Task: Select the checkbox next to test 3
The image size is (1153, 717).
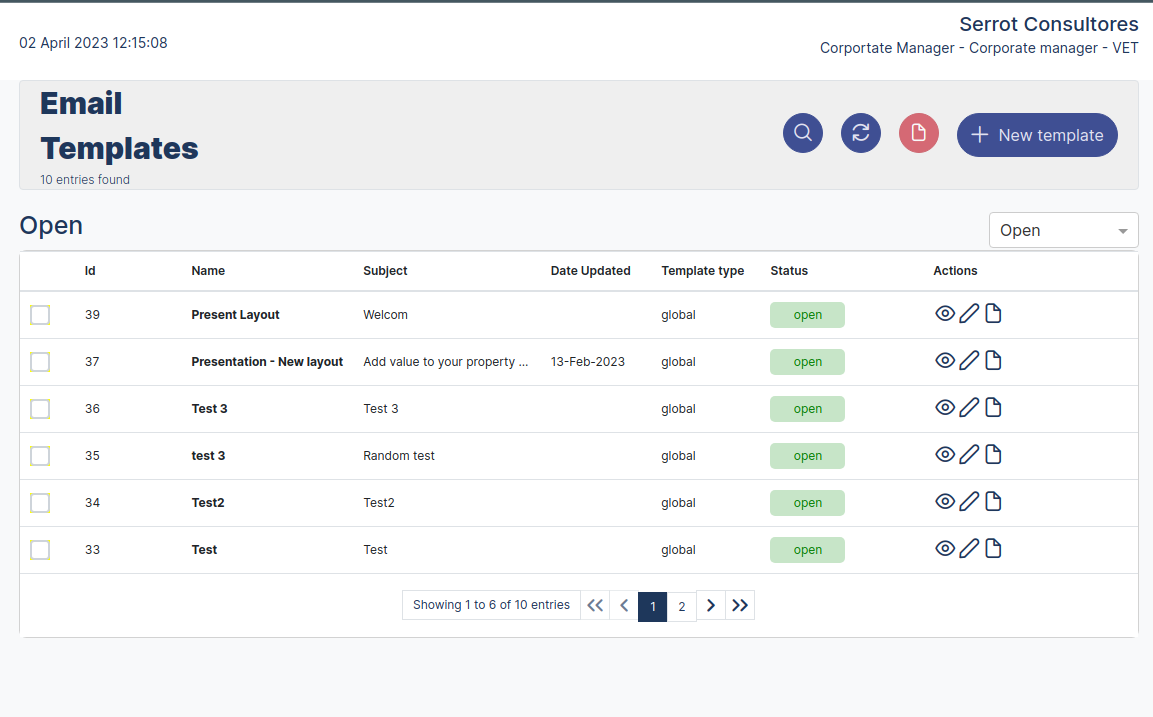Action: (x=40, y=455)
